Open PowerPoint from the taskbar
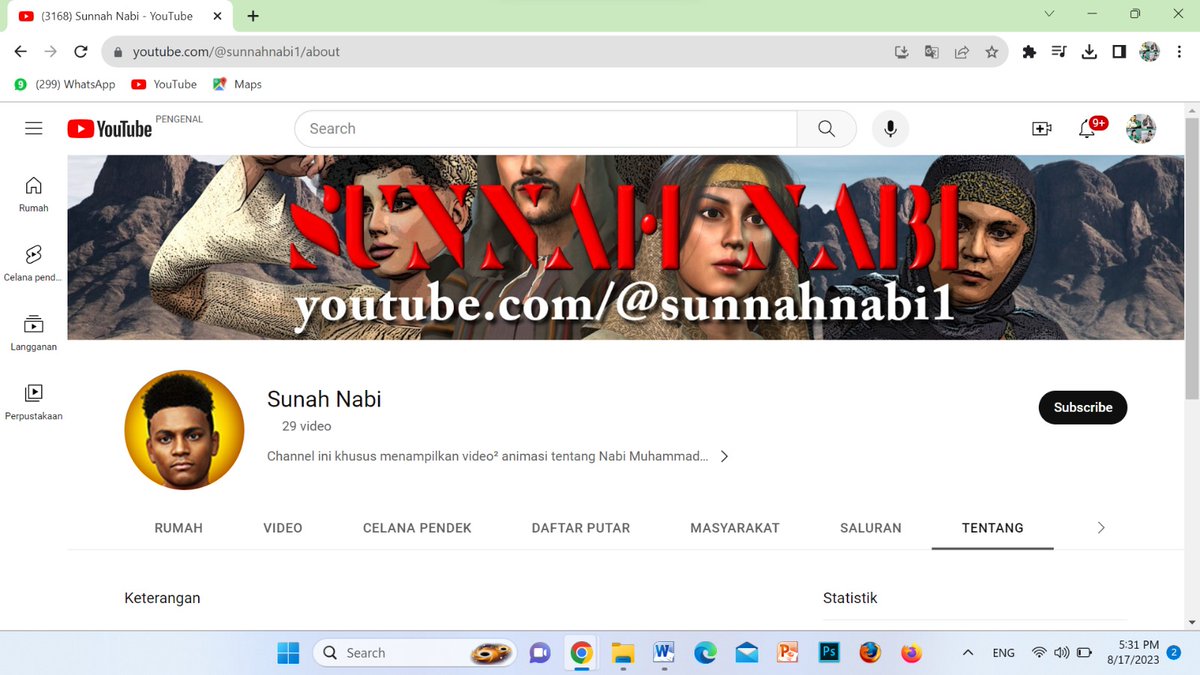The image size is (1200, 675). tap(788, 653)
